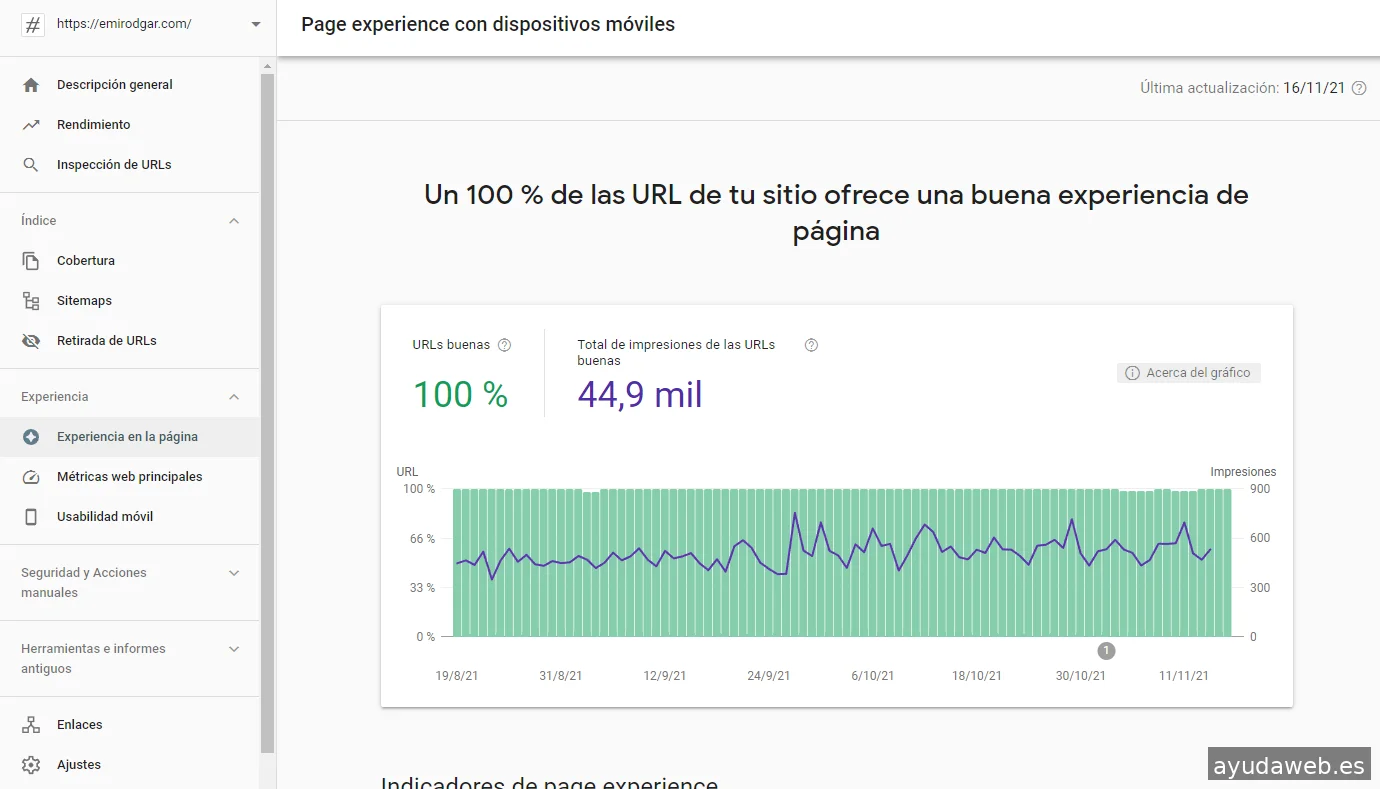
Task: Expand Herramientas e informes antiguos section
Action: coord(234,649)
